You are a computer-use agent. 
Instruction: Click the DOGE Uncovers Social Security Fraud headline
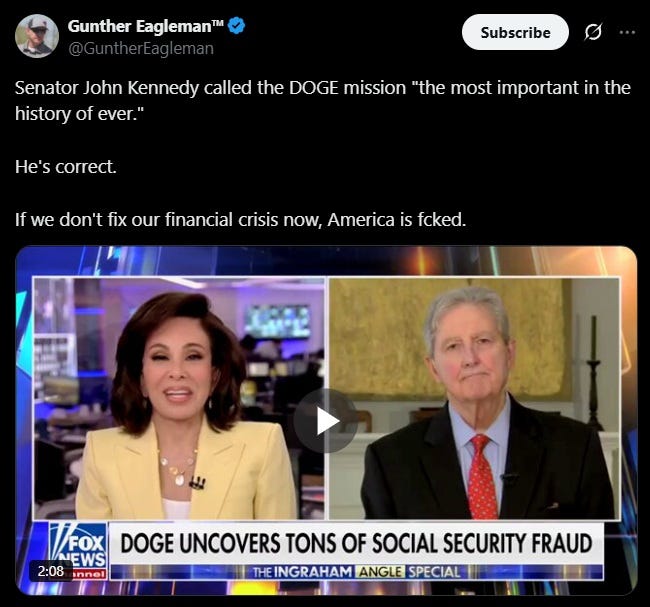click(x=356, y=543)
